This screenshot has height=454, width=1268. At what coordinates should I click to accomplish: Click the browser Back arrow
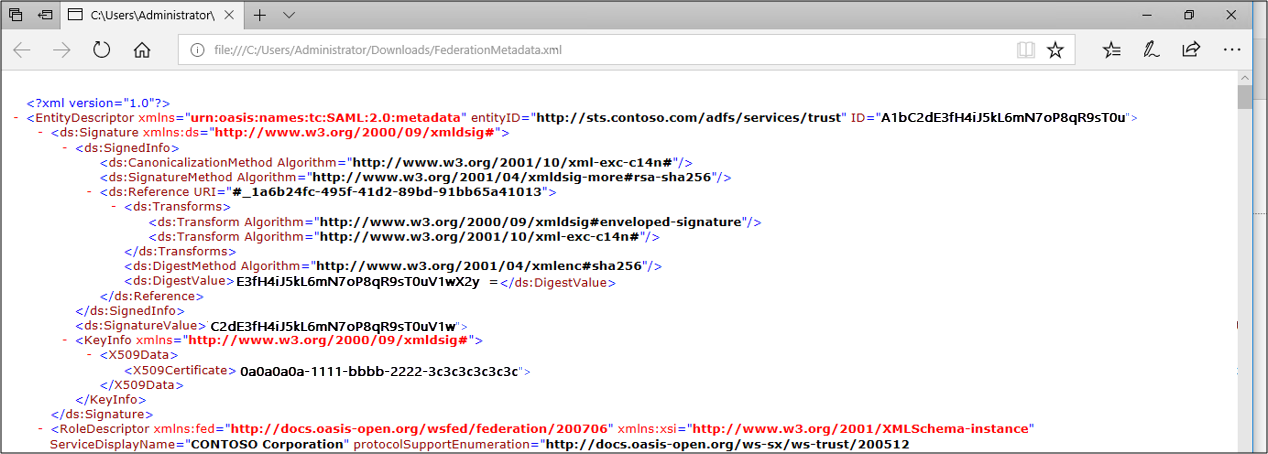[22, 50]
